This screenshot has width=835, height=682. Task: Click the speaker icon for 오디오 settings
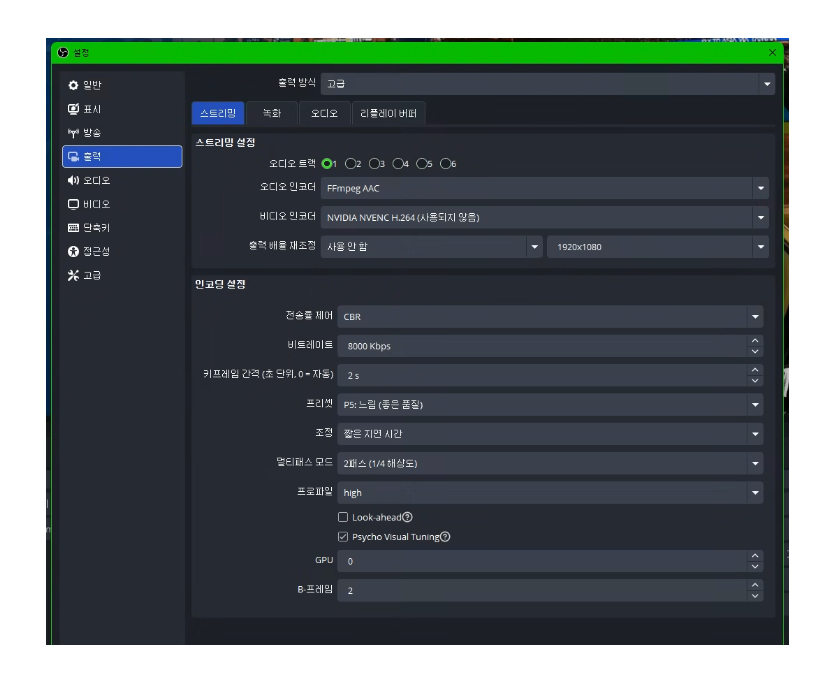pos(73,181)
